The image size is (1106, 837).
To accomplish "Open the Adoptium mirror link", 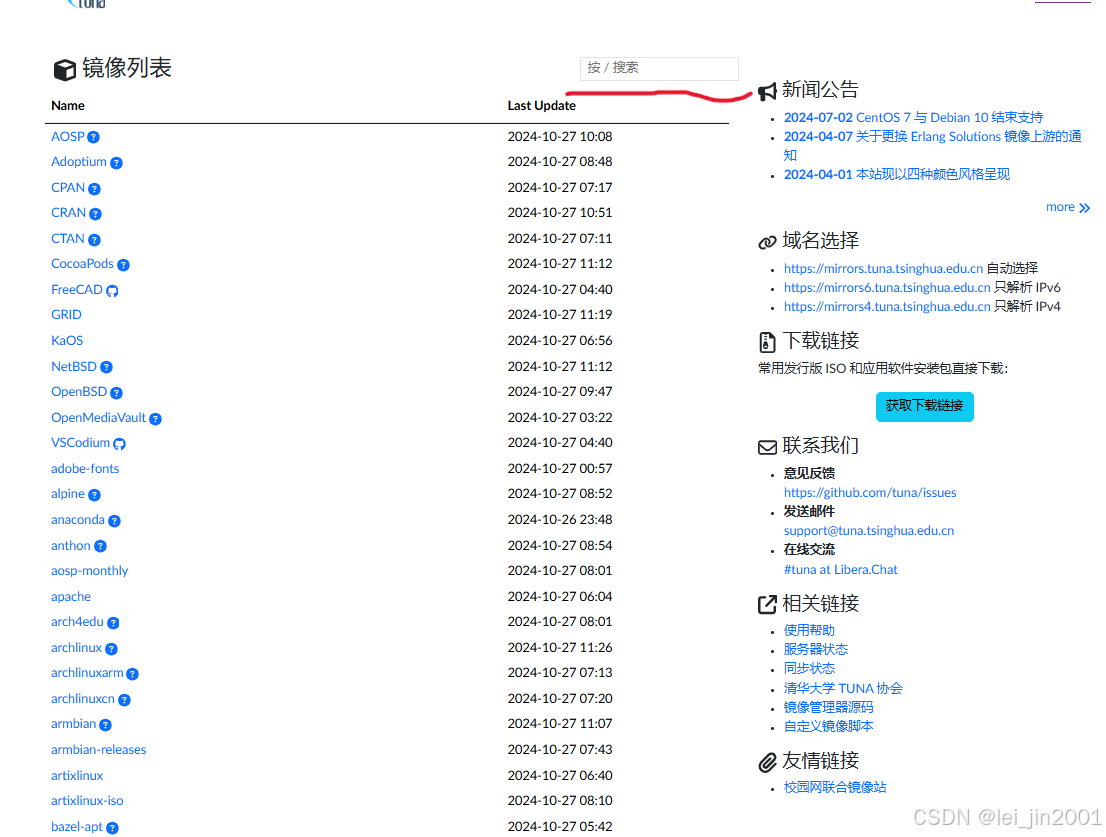I will pyautogui.click(x=79, y=162).
